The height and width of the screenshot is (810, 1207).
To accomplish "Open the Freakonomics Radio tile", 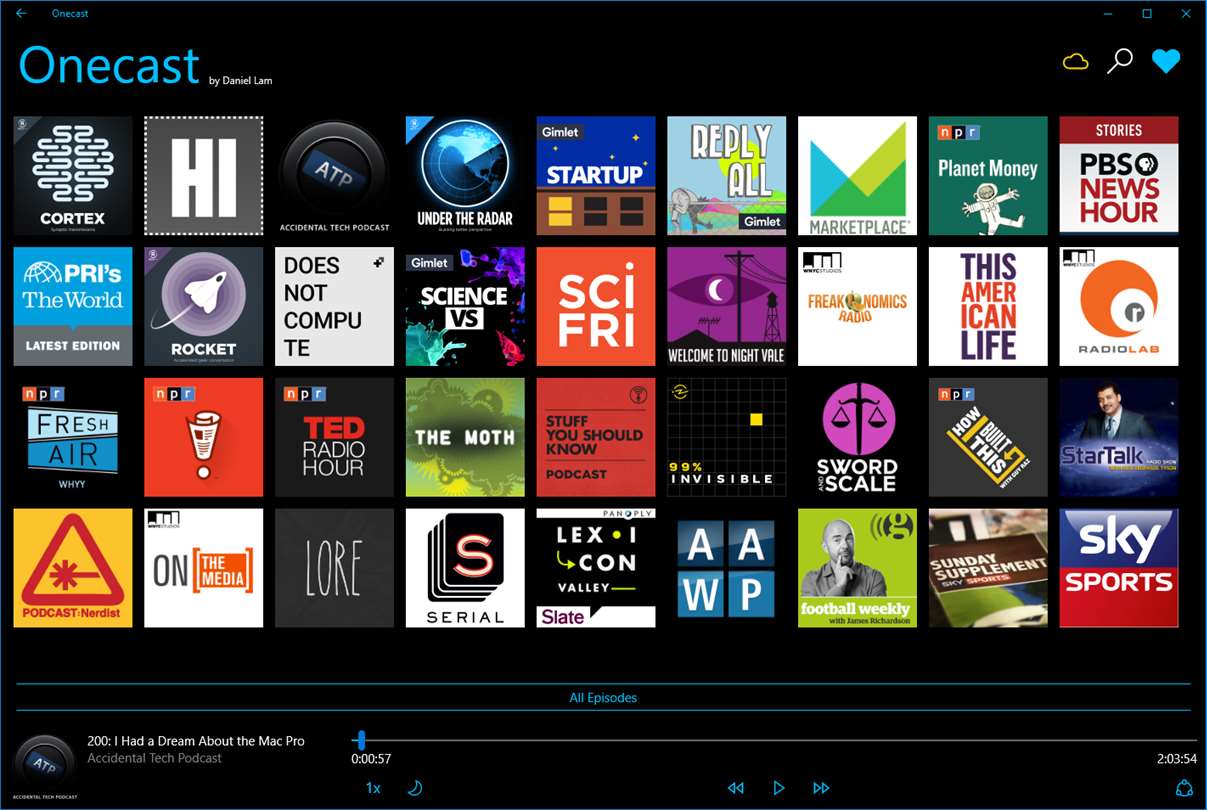I will (x=858, y=307).
